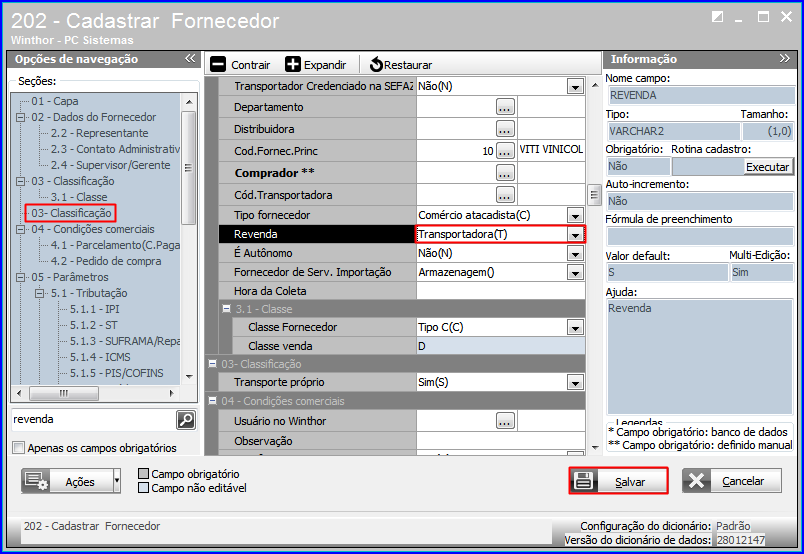Toggle the Campo não editável checkbox

(144, 488)
